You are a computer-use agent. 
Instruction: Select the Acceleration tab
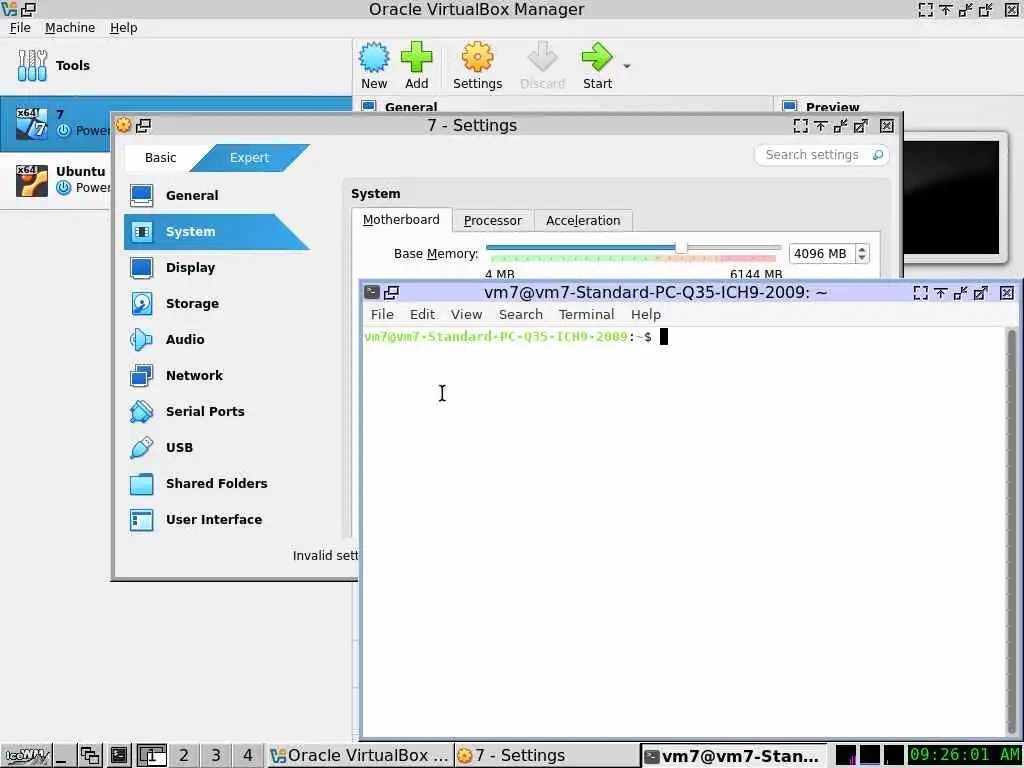583,221
